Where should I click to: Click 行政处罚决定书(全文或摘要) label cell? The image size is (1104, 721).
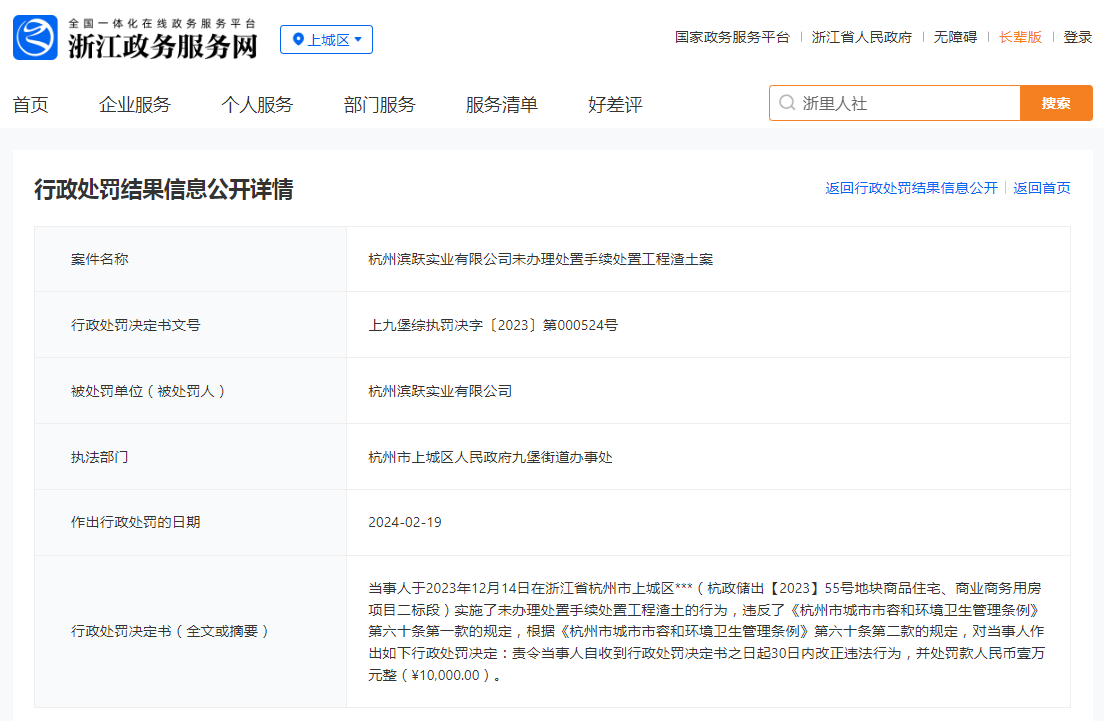point(190,632)
